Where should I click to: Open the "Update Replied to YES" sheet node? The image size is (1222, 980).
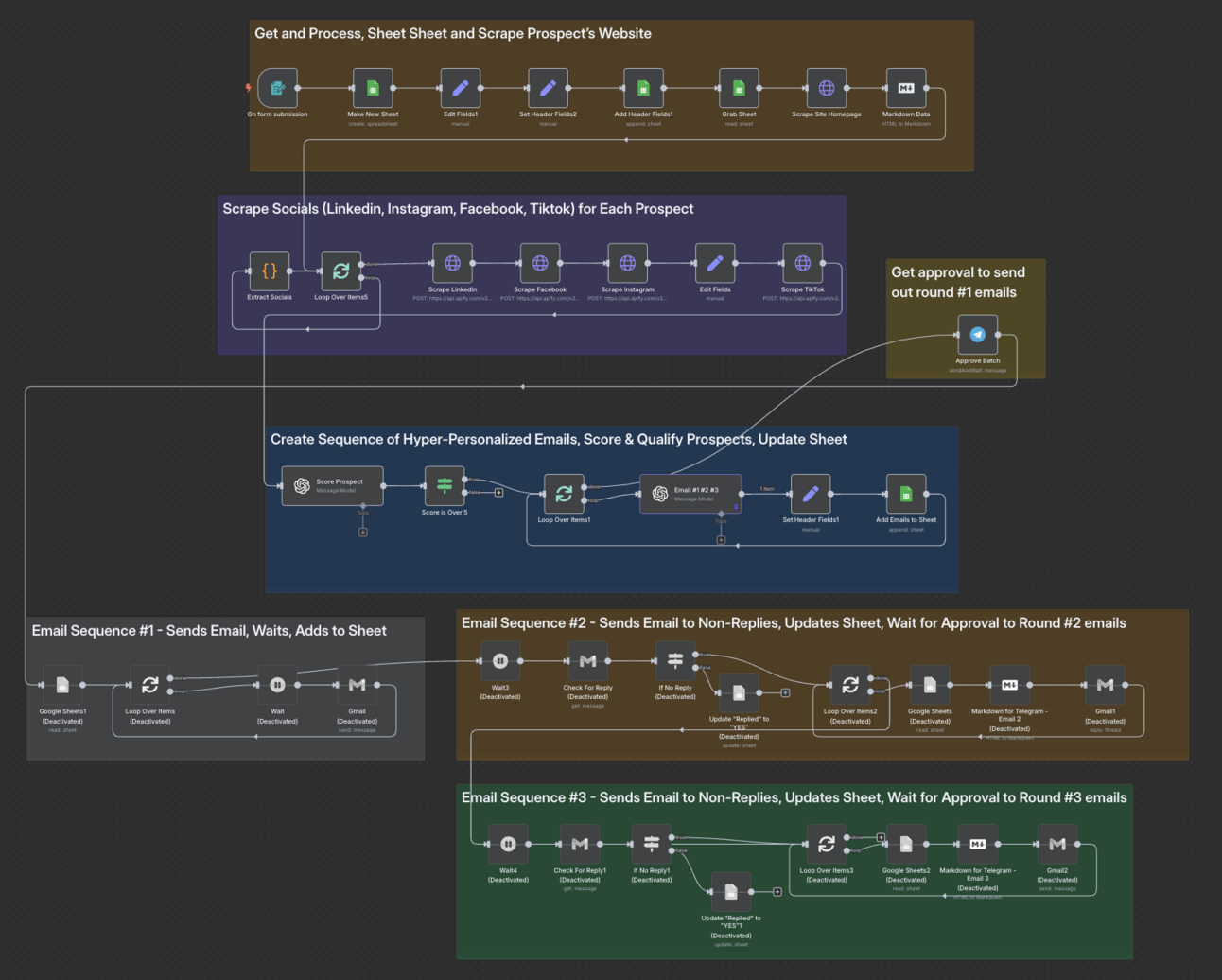click(x=742, y=693)
